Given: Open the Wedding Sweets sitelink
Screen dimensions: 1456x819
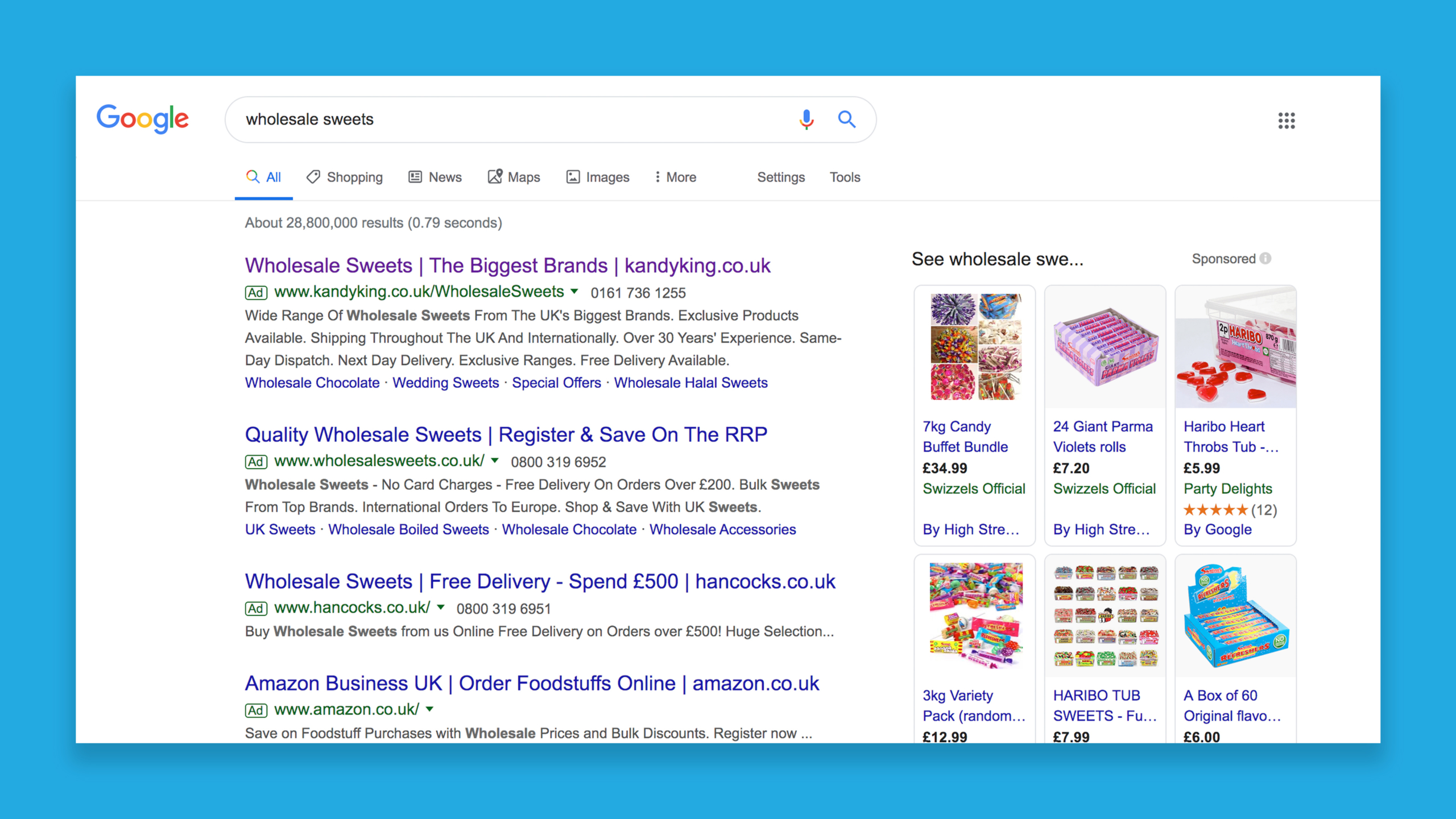Looking at the screenshot, I should tap(445, 383).
